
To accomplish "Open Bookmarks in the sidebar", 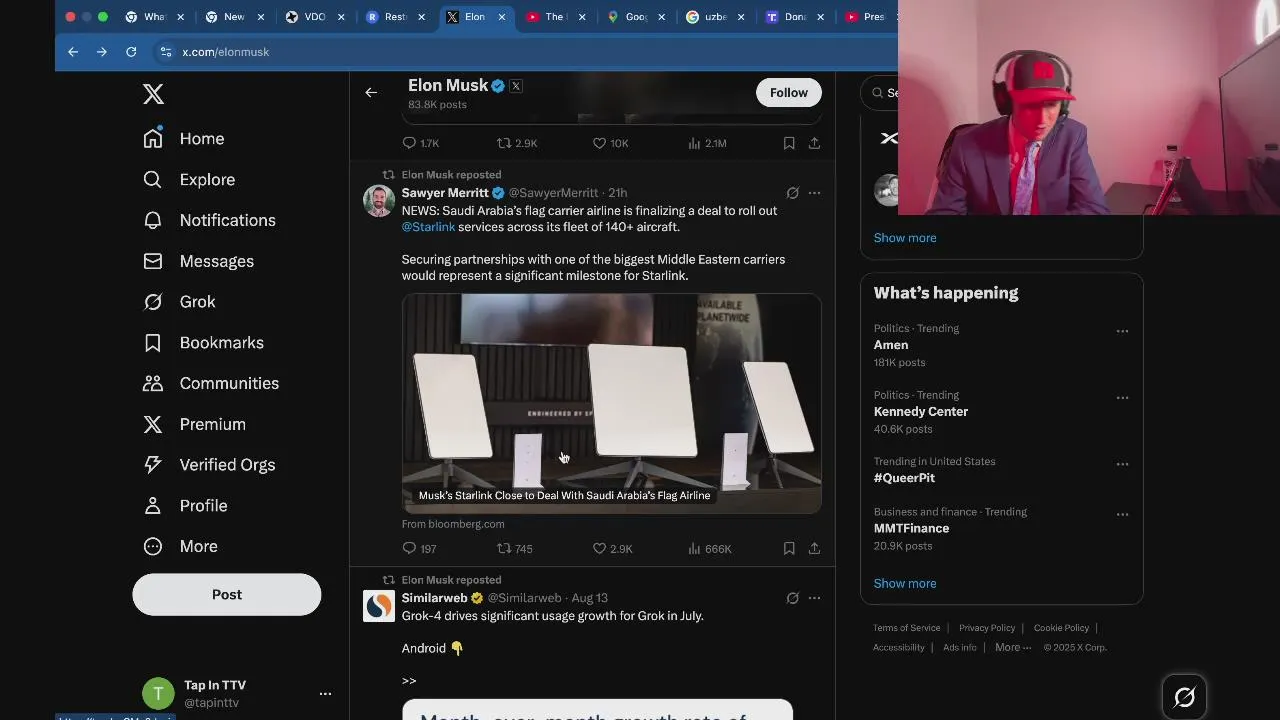I will 203,343.
